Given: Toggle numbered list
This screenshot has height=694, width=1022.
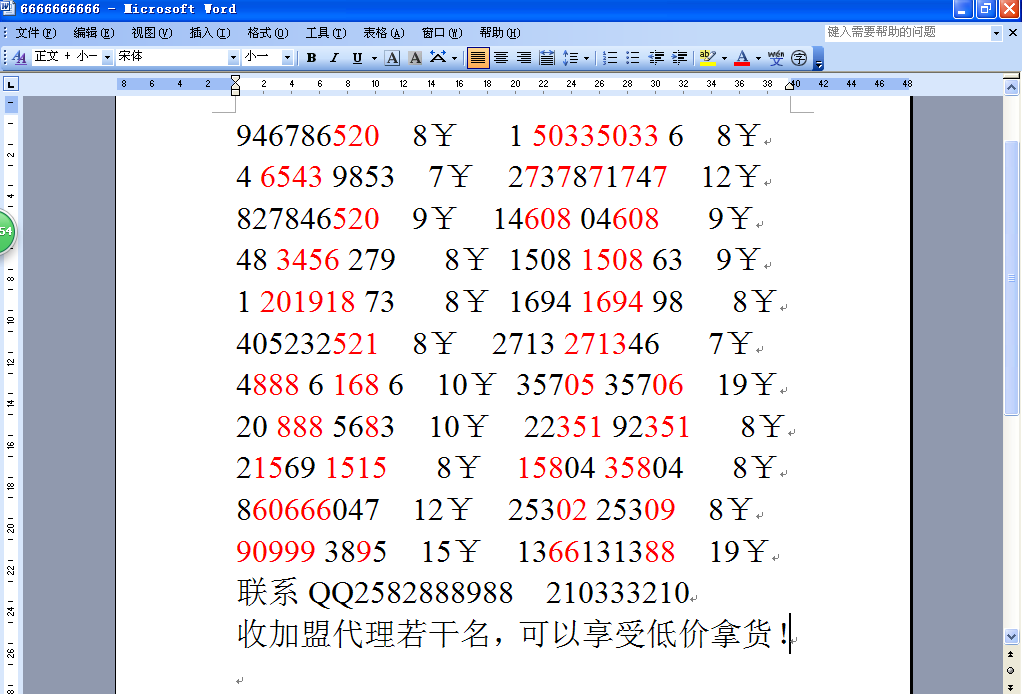Looking at the screenshot, I should coord(610,58).
